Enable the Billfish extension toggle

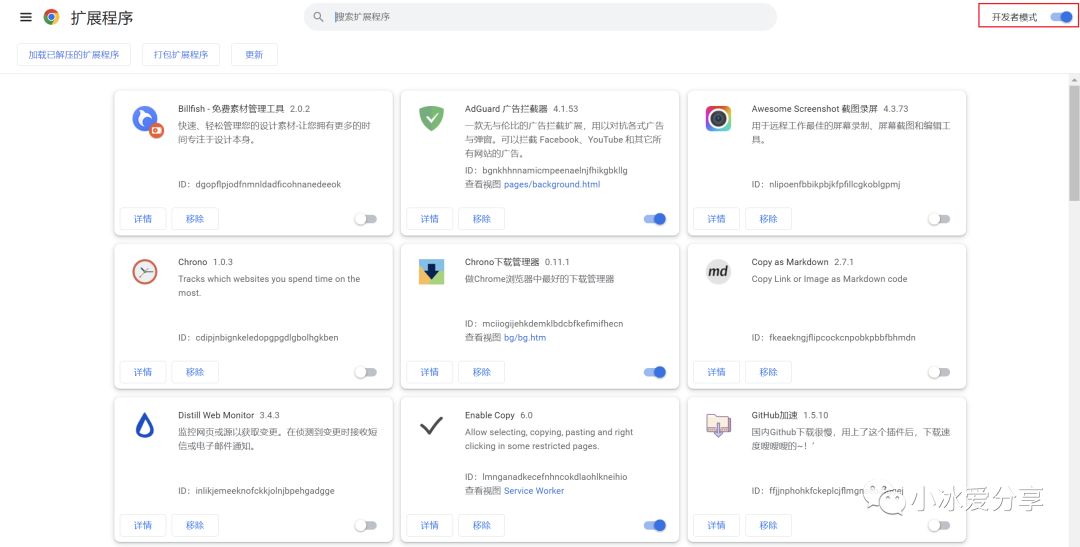(366, 219)
